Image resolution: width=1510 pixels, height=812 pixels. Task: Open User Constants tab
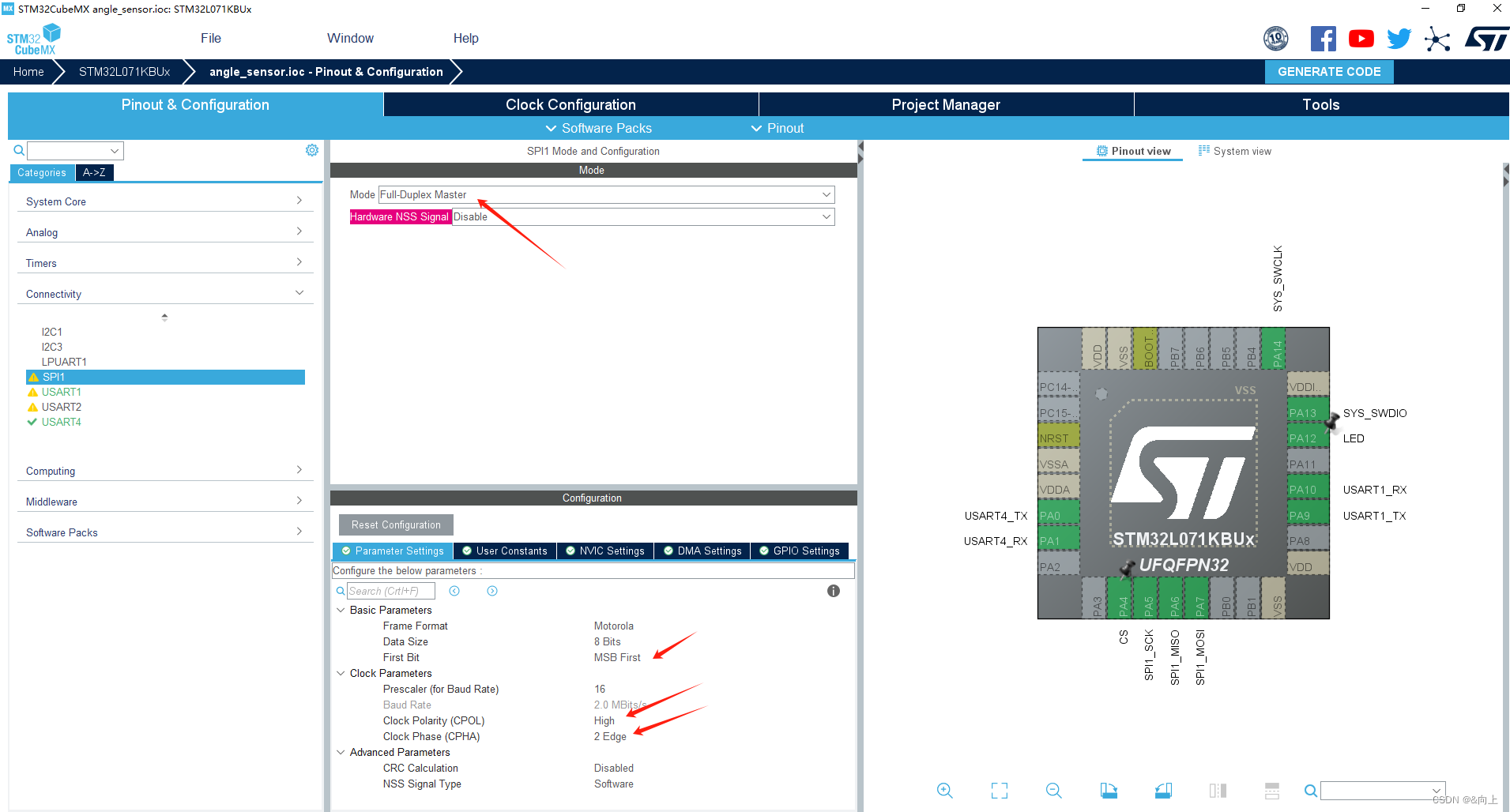(505, 551)
